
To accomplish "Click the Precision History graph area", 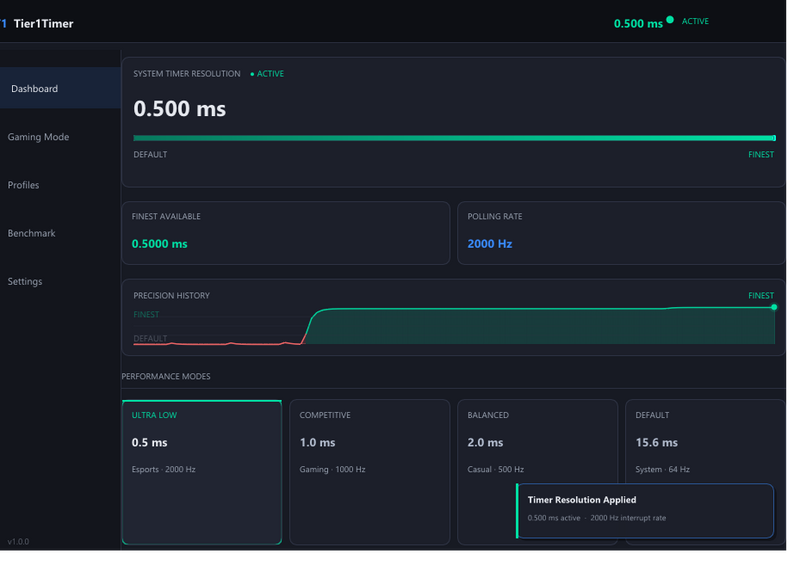I will pos(454,326).
